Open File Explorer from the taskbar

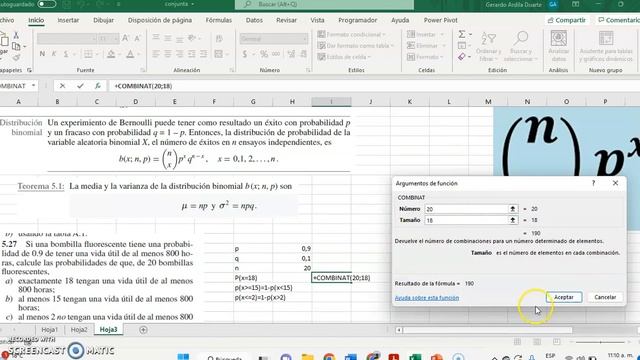308,357
